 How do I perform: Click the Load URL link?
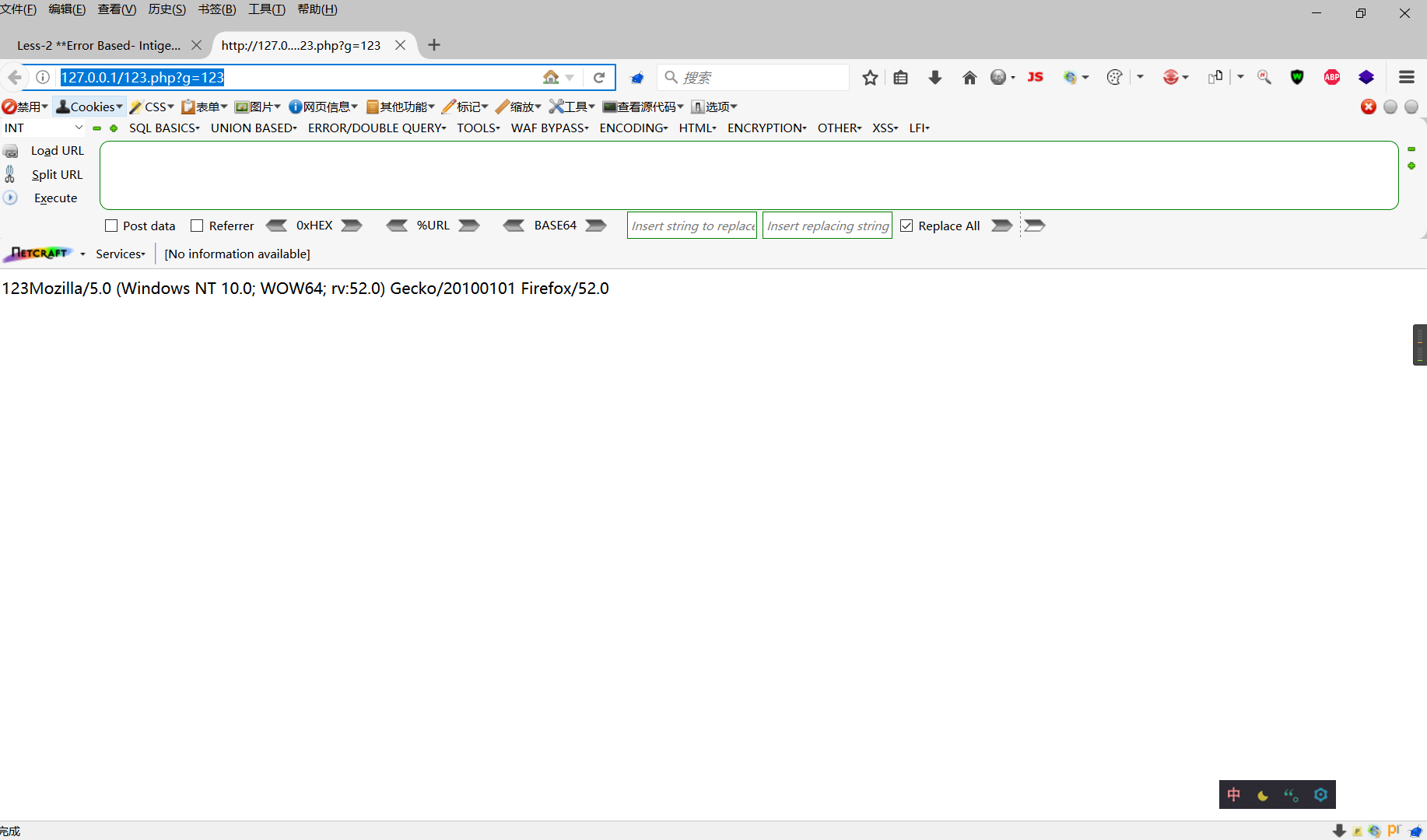pyautogui.click(x=56, y=150)
